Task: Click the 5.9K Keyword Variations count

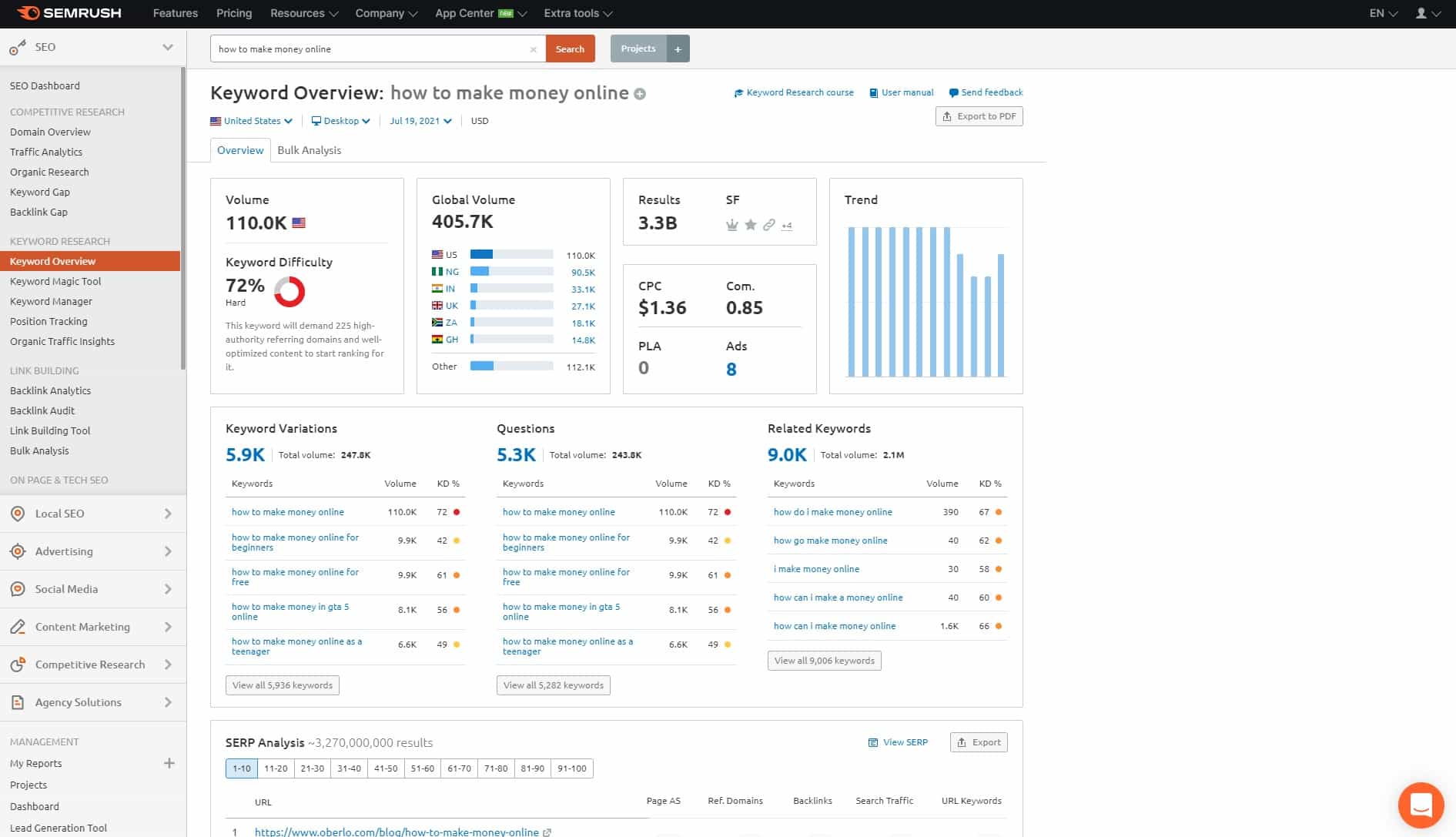Action: click(245, 455)
